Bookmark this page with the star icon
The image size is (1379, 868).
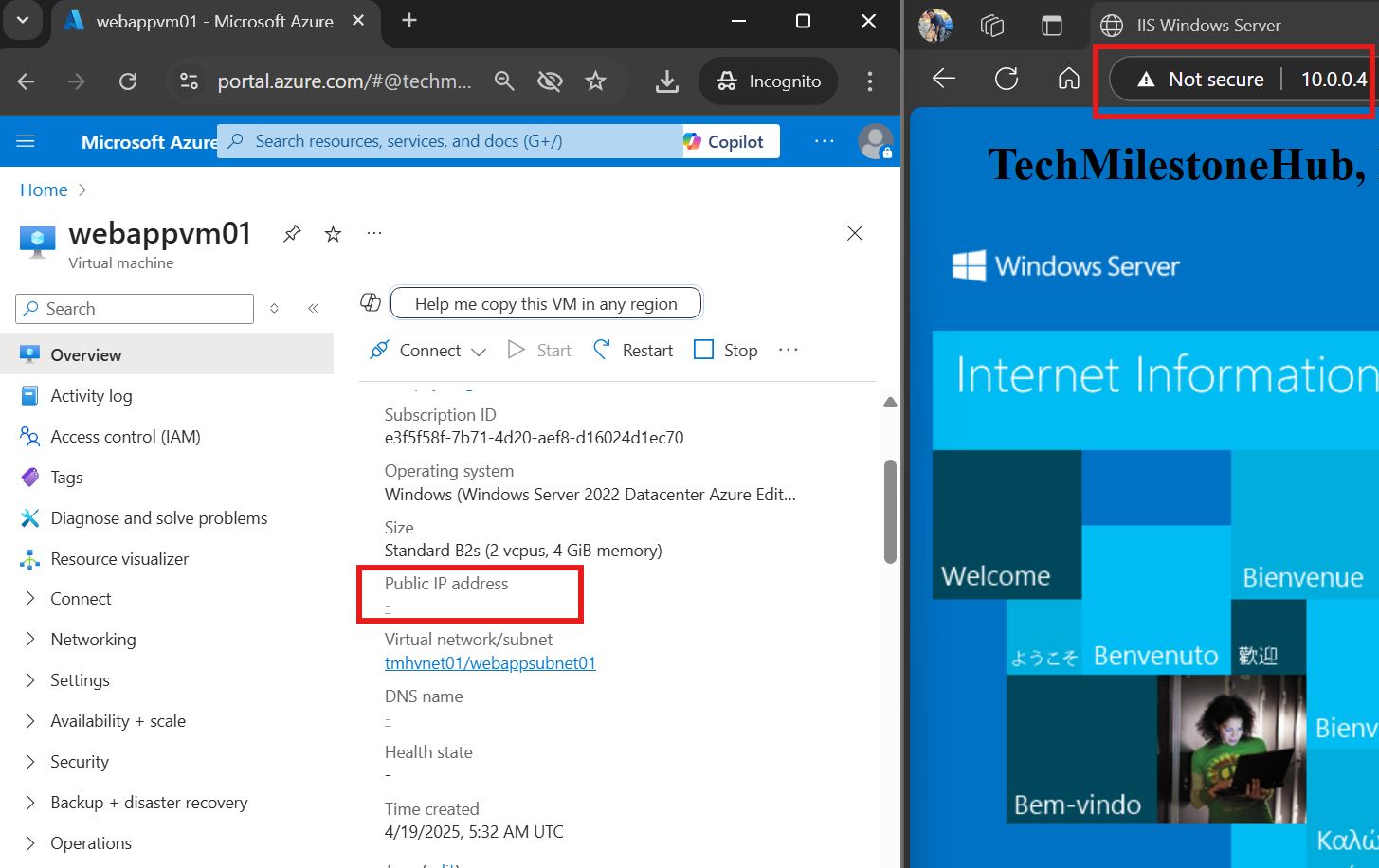tap(595, 81)
